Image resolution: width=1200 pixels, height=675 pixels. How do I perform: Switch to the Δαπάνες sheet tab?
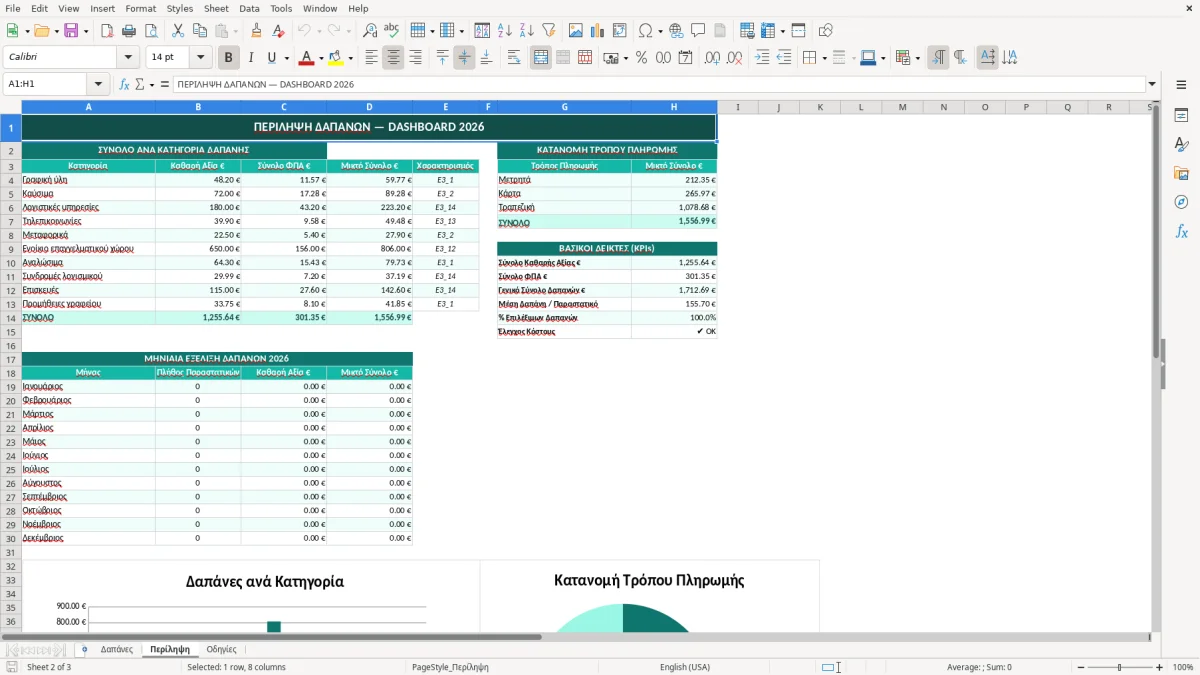[117, 649]
